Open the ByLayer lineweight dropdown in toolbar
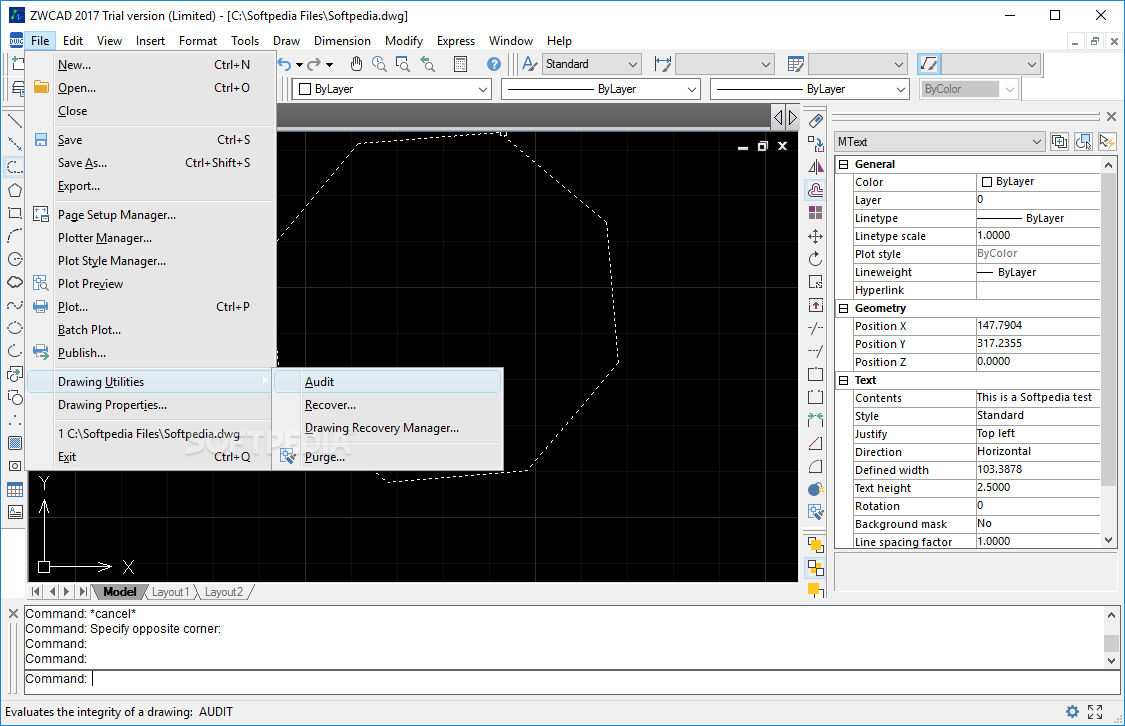 tap(901, 89)
